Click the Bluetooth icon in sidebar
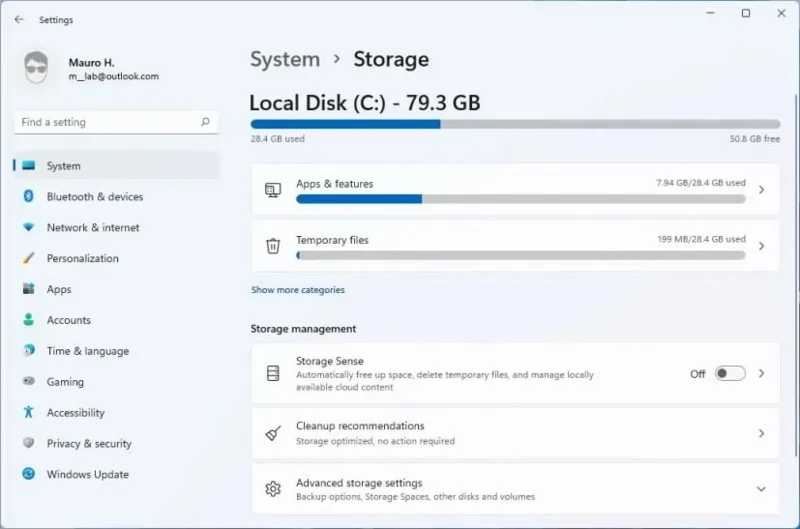Viewport: 800px width, 529px height. point(29,196)
